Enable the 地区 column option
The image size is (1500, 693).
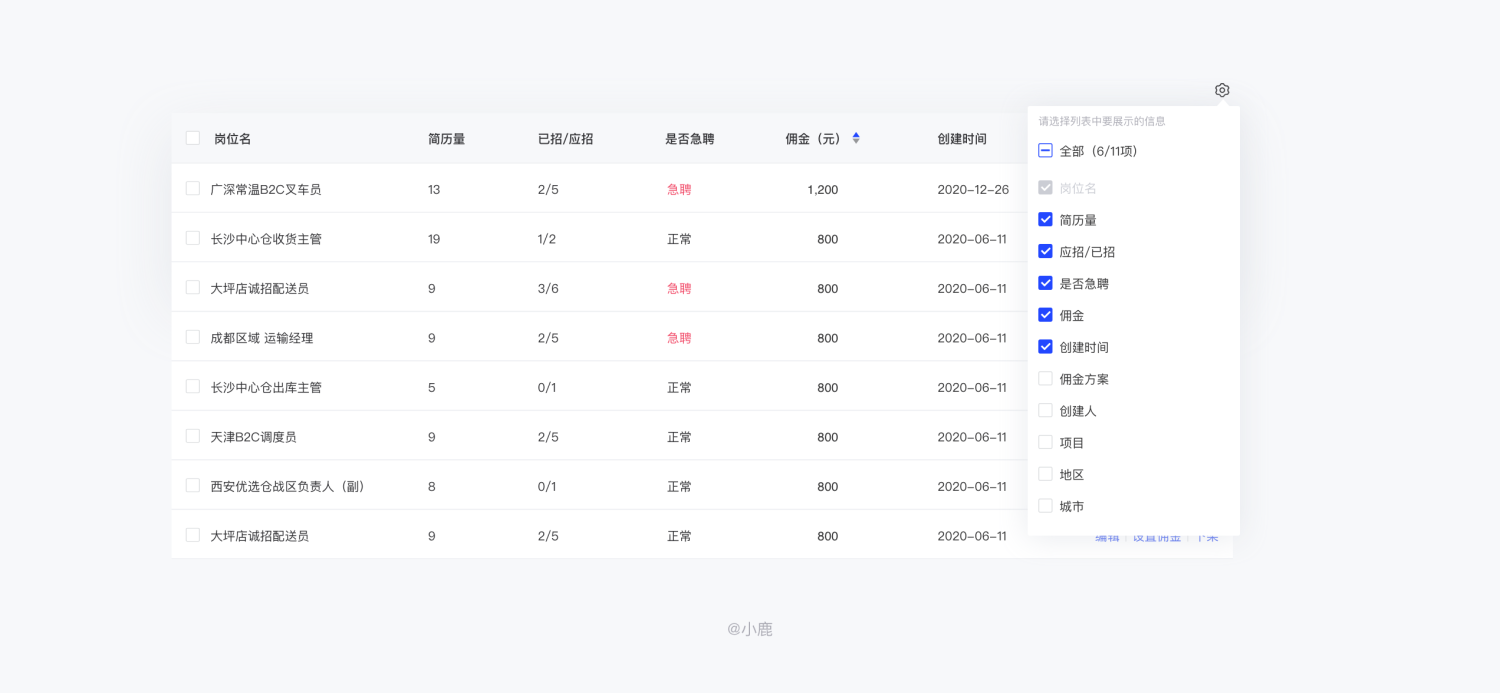tap(1045, 474)
